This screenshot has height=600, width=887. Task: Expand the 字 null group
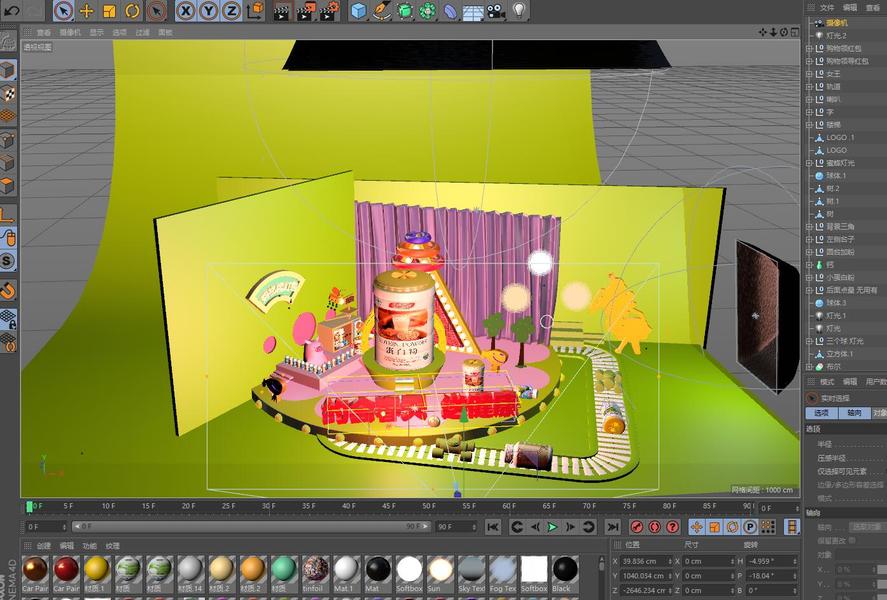click(x=809, y=112)
